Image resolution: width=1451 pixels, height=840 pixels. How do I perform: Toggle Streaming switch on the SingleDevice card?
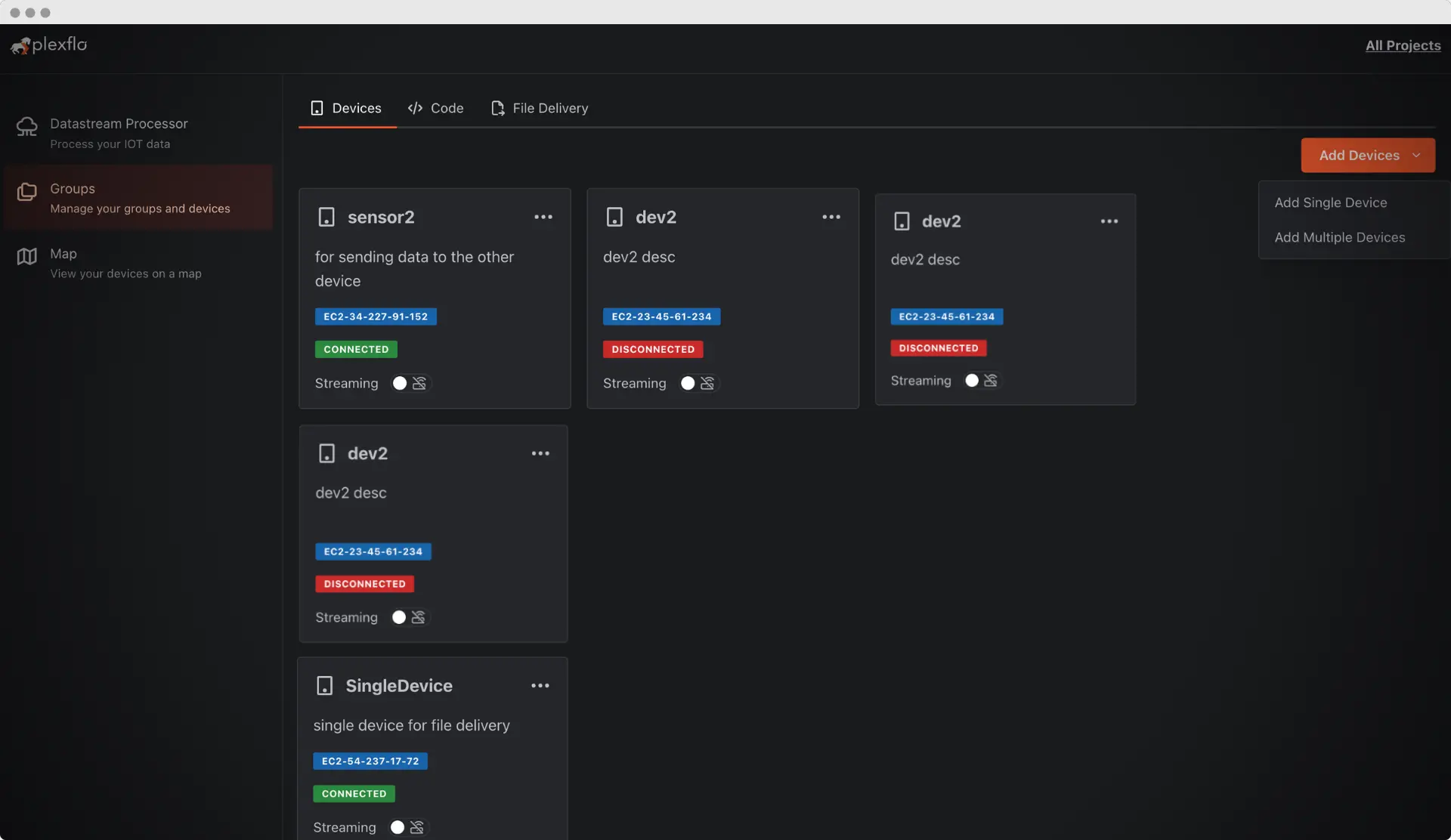click(x=407, y=828)
